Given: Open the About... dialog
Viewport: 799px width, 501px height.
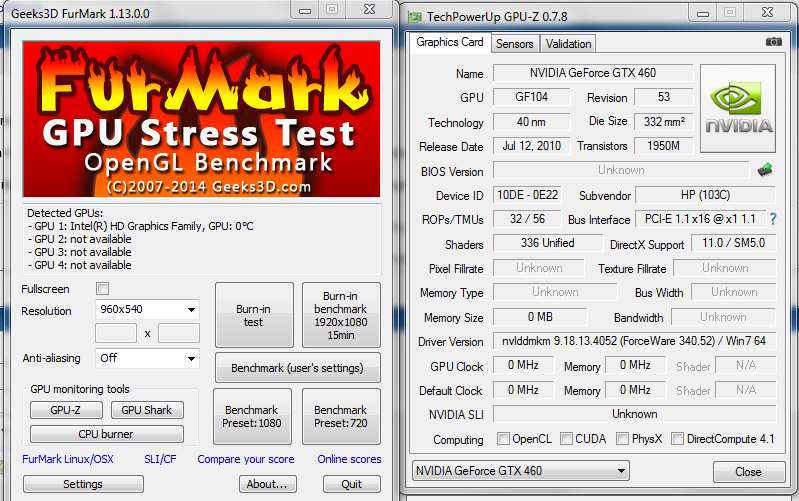Looking at the screenshot, I should click(x=268, y=484).
